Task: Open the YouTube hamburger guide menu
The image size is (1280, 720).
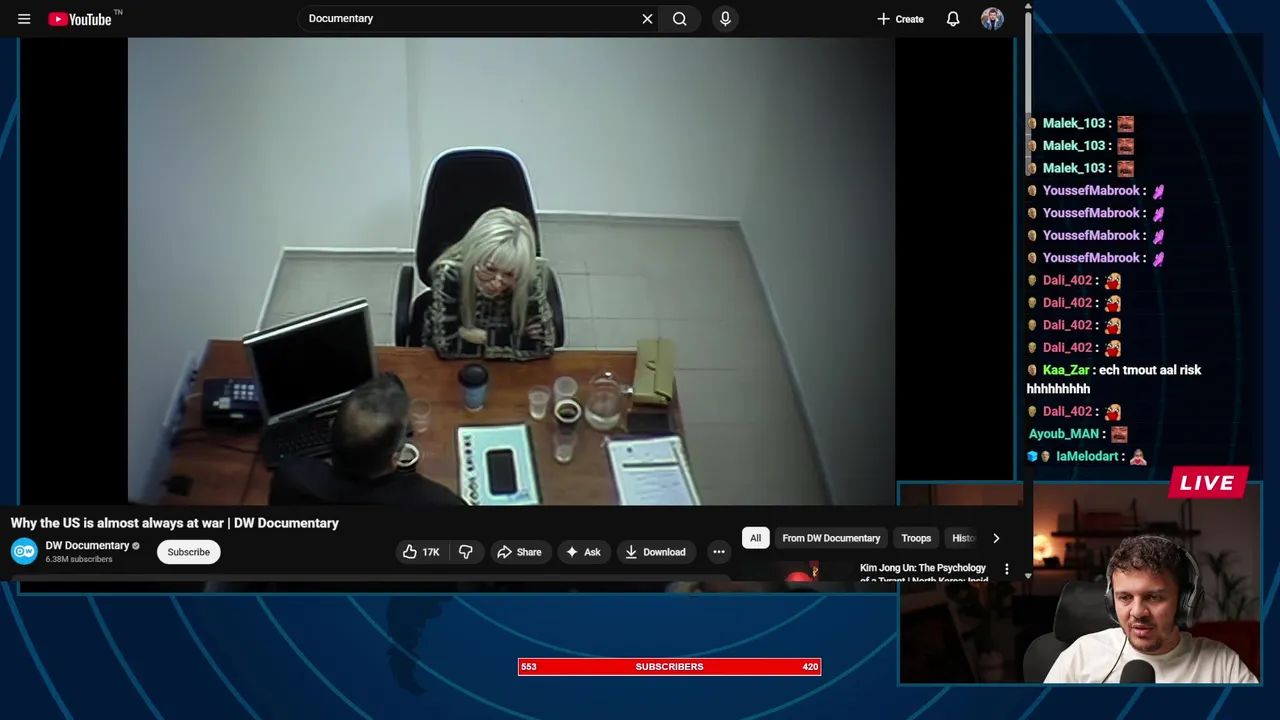Action: click(x=24, y=19)
